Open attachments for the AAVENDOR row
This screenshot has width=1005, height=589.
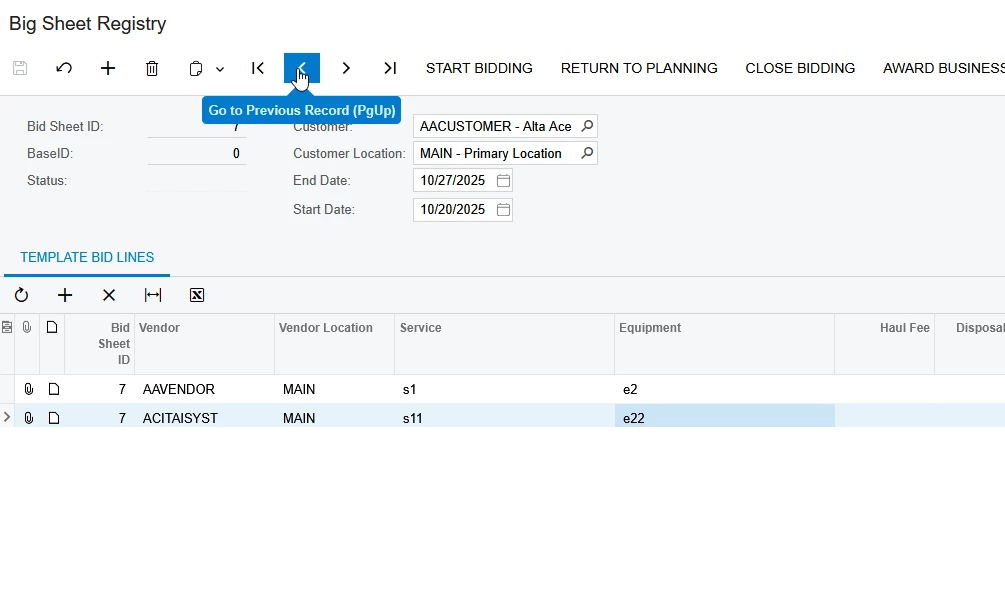point(28,389)
